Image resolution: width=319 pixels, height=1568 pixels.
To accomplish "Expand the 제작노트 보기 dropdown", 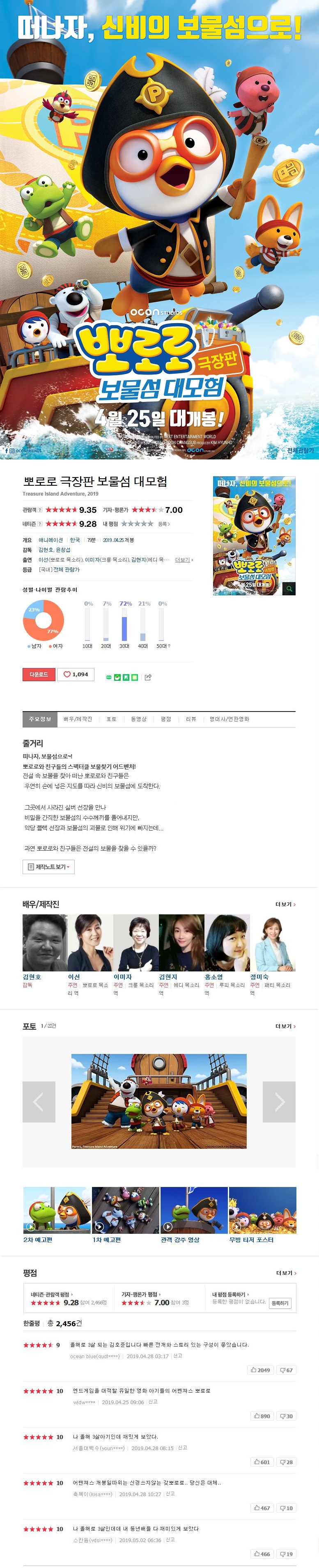I will click(x=49, y=867).
